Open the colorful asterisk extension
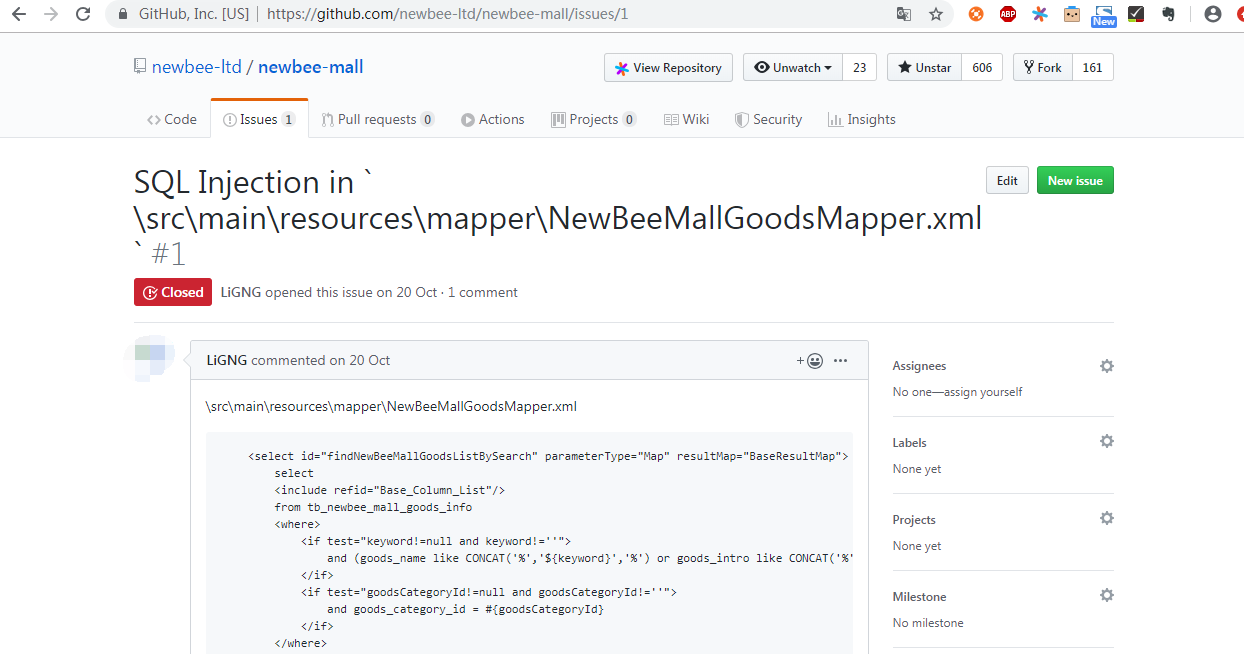1244x654 pixels. 1040,14
